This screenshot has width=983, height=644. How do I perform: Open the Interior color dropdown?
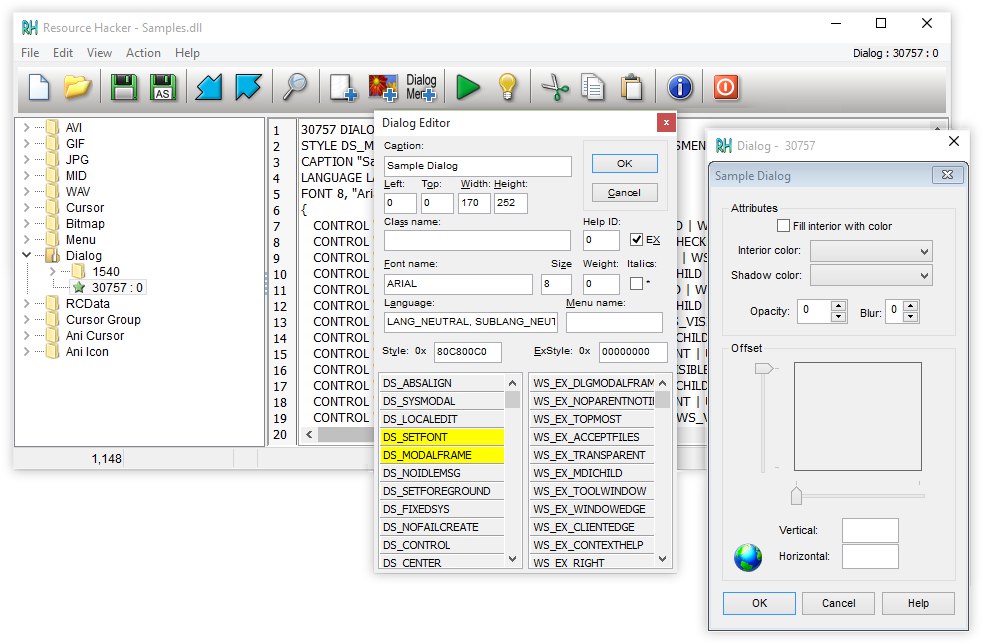click(870, 250)
